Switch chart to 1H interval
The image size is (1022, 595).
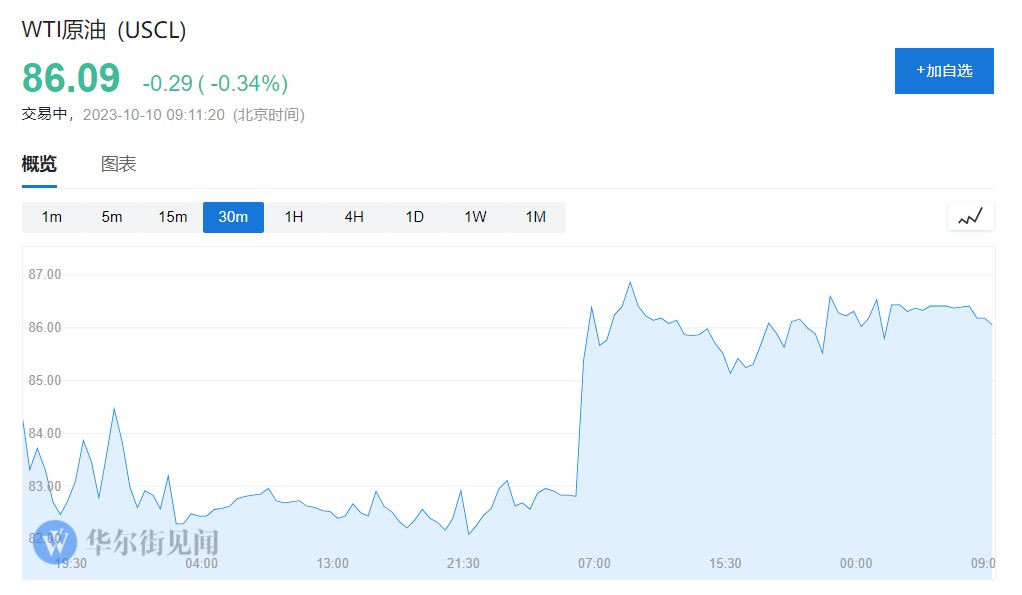tap(294, 217)
